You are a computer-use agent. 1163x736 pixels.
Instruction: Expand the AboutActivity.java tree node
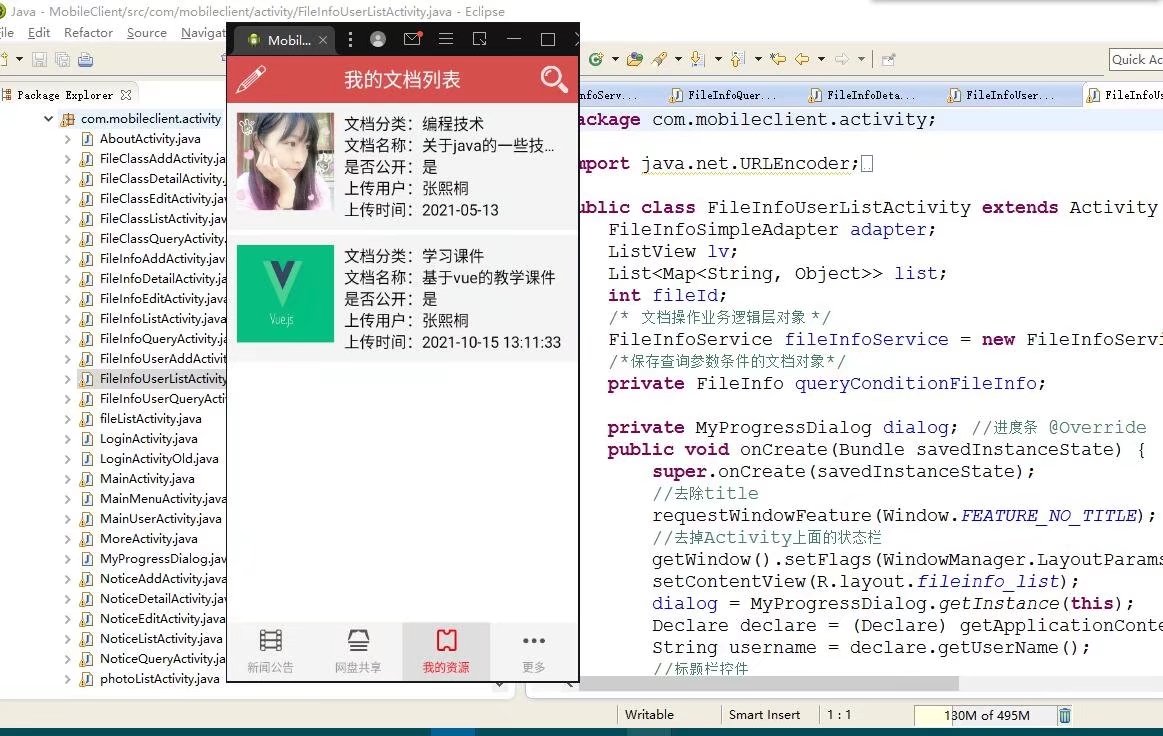(67, 139)
